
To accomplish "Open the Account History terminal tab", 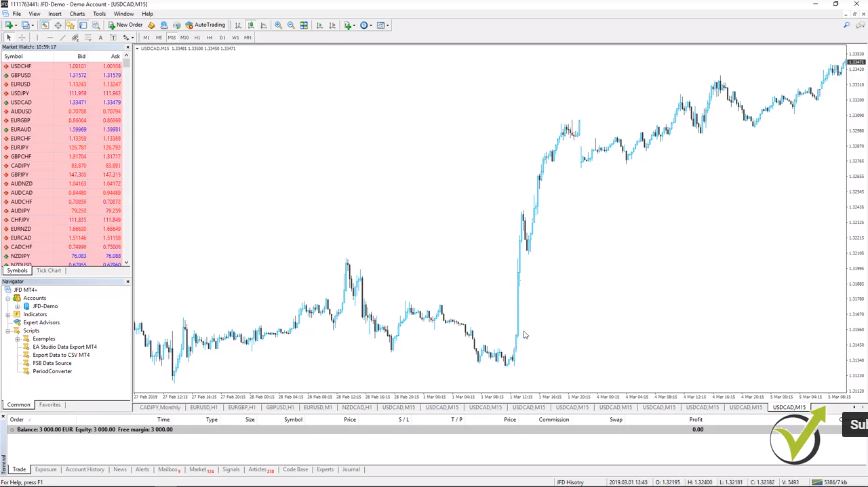I will point(85,469).
